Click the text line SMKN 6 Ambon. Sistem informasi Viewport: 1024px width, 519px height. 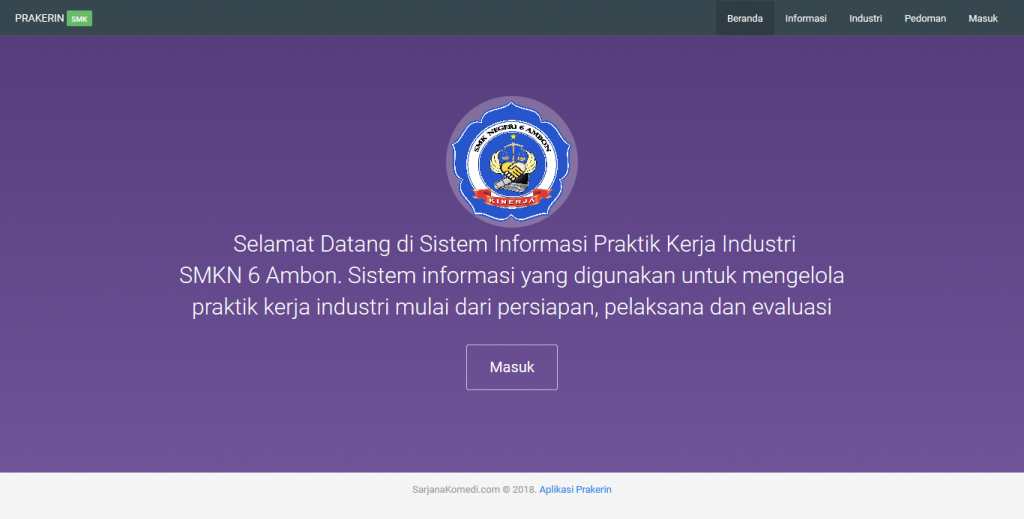click(511, 275)
